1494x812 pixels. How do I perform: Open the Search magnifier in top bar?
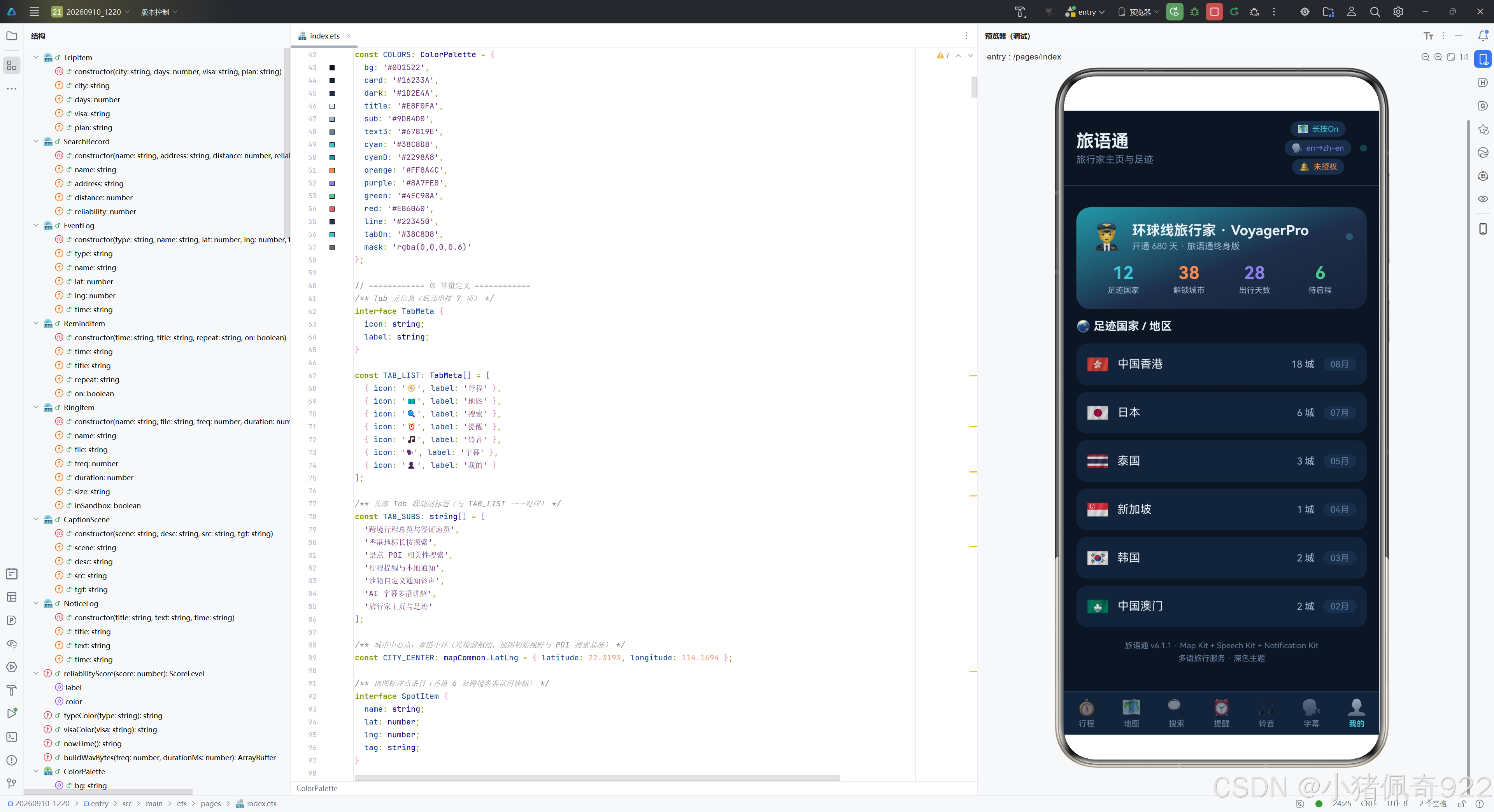tap(1375, 12)
